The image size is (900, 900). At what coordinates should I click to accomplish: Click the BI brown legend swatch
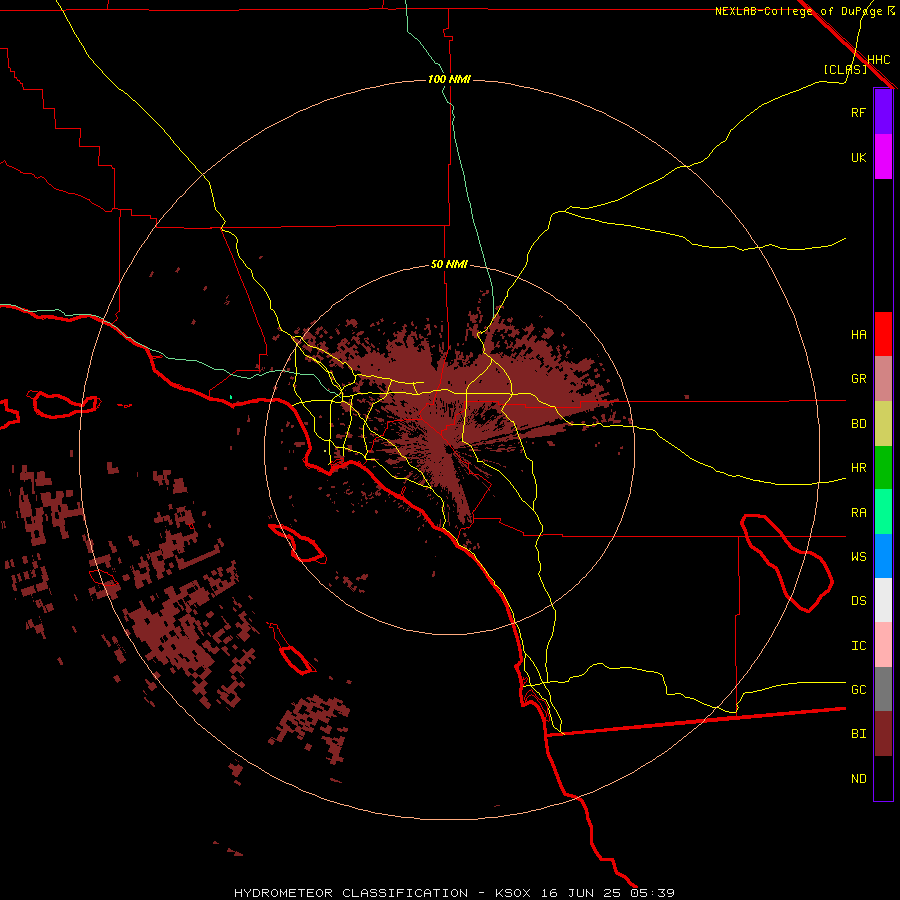[x=883, y=734]
